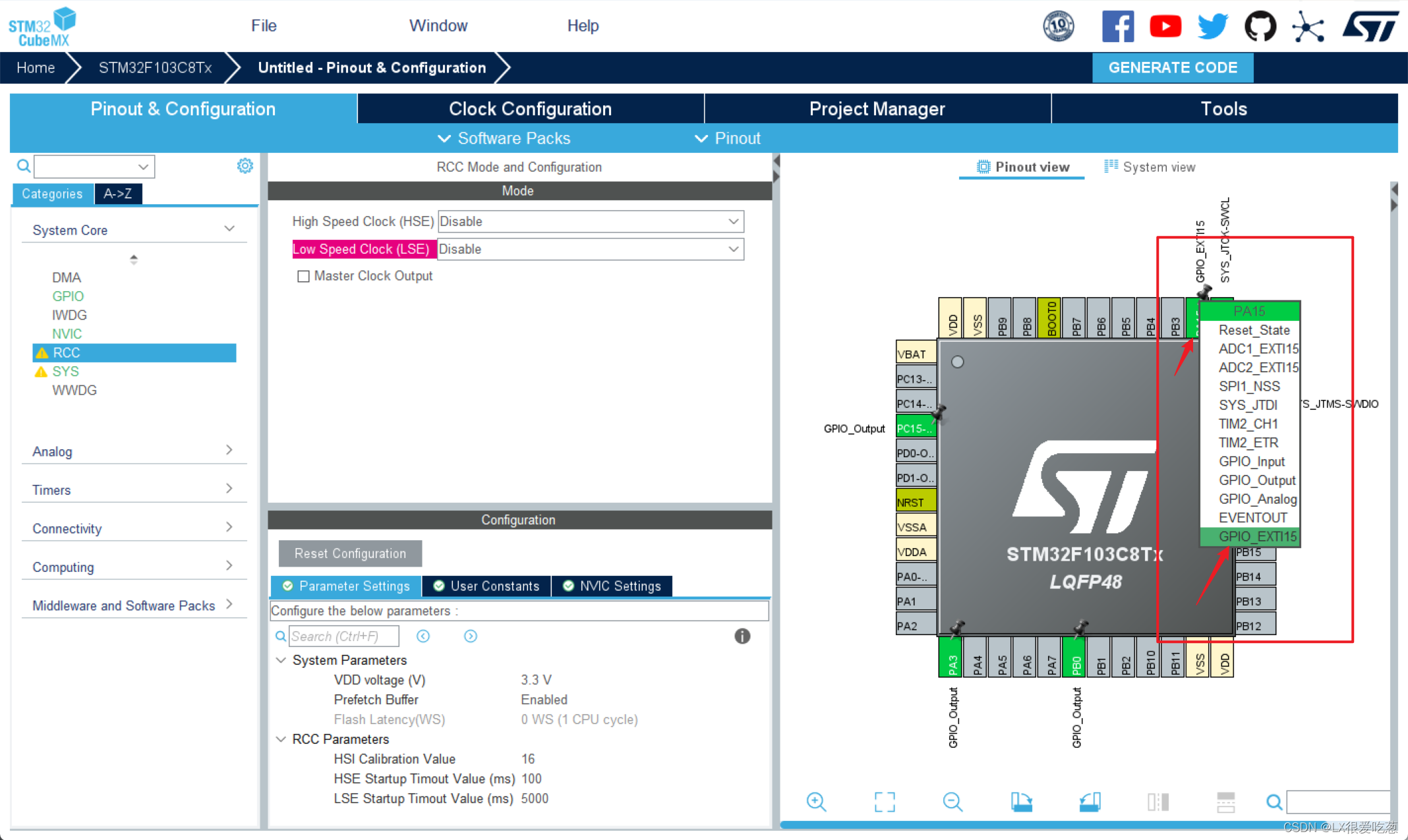Viewport: 1408px width, 840px height.
Task: Switch to the Project Manager tab
Action: coord(877,109)
